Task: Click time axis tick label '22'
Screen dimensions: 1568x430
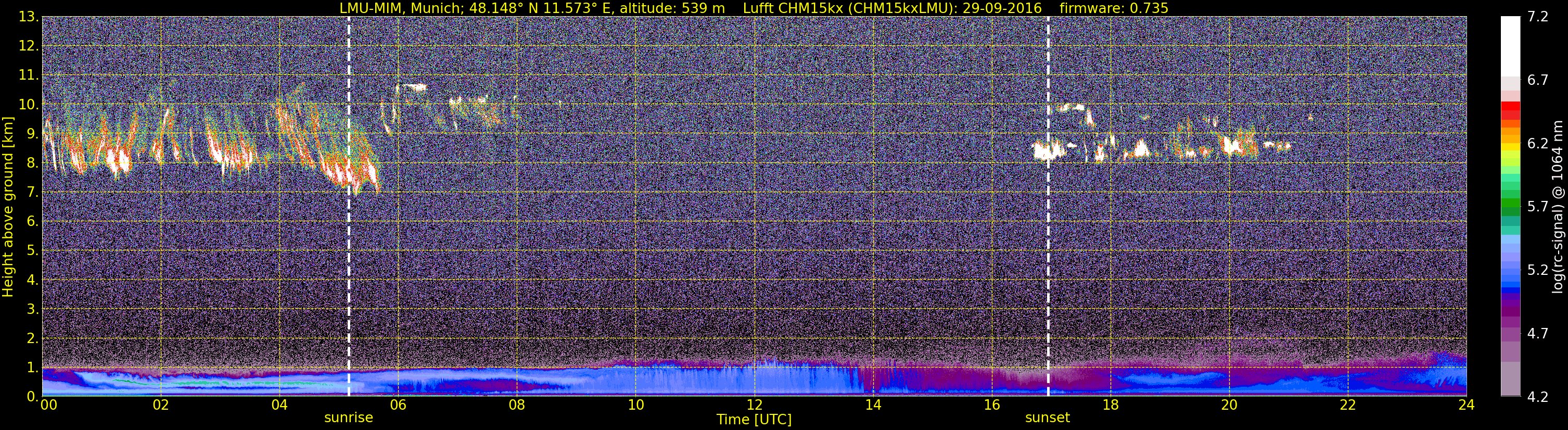Action: (1348, 405)
